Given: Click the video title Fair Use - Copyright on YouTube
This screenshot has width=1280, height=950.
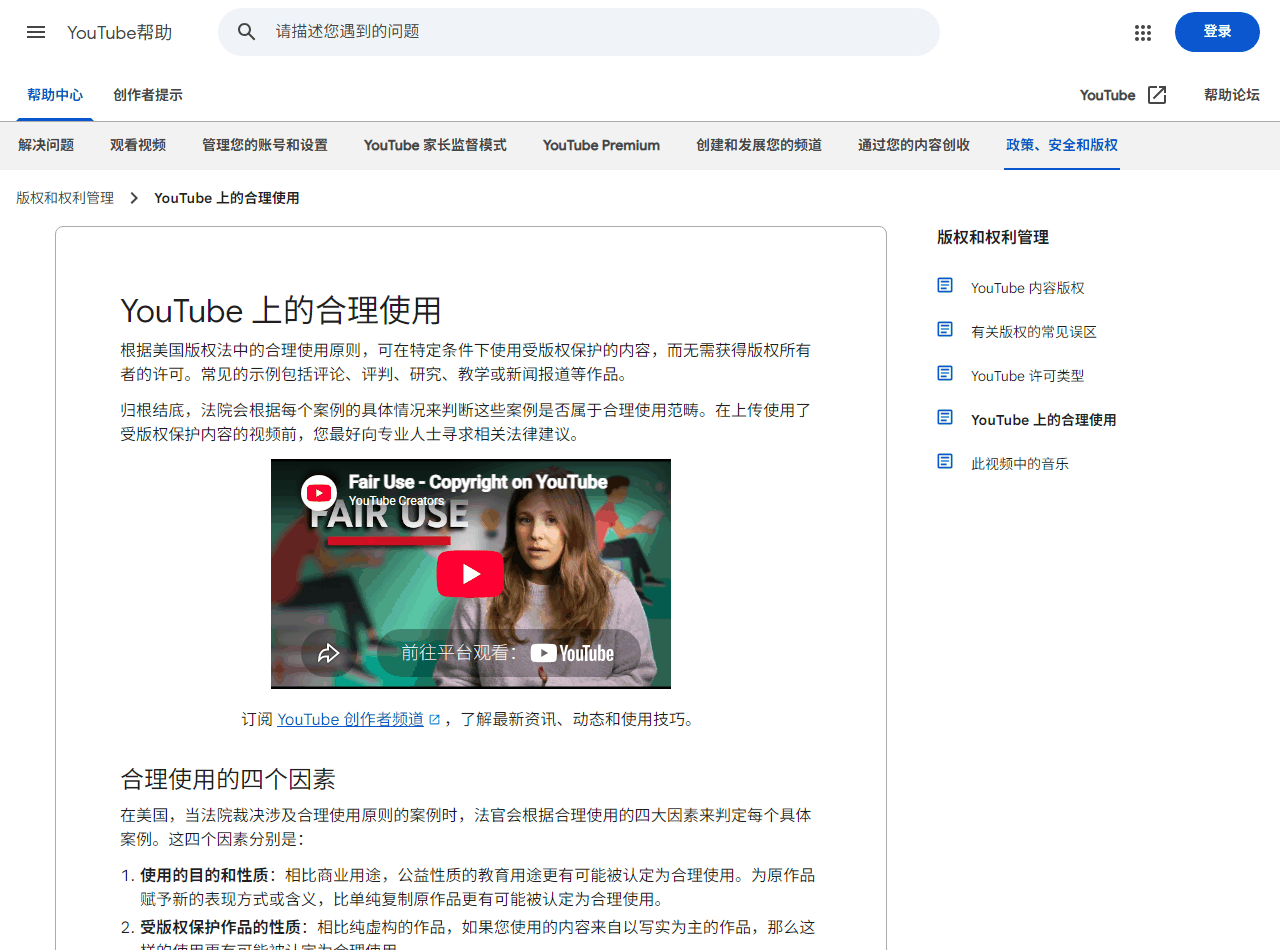Looking at the screenshot, I should pos(478,482).
